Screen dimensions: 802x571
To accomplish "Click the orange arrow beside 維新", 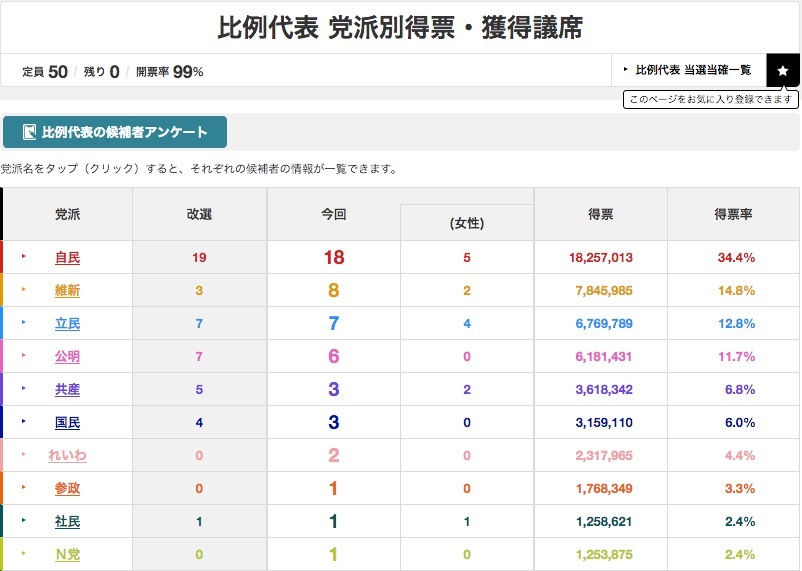I will click(24, 289).
